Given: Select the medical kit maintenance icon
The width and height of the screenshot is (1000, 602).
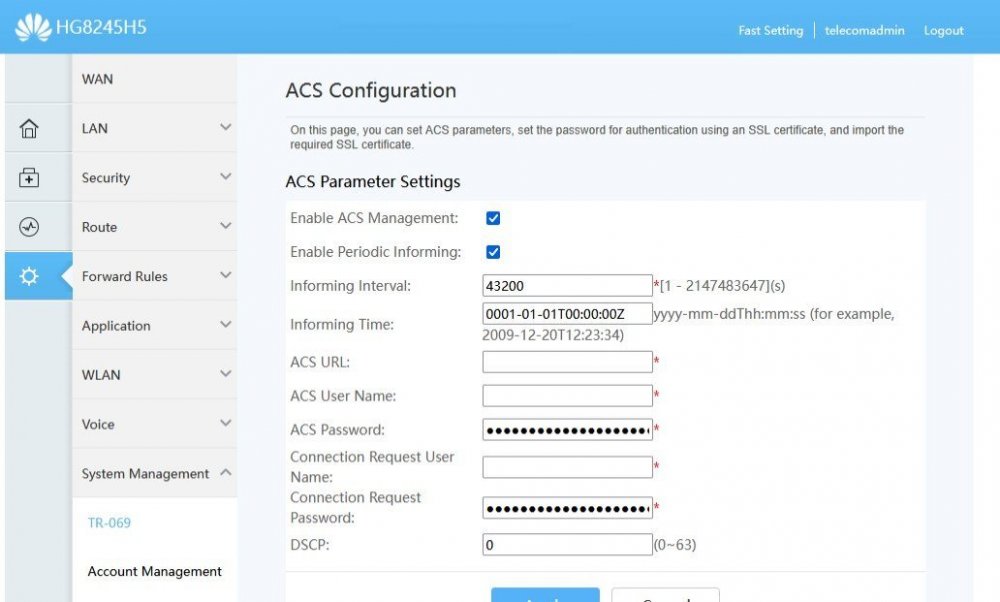Looking at the screenshot, I should 29,178.
